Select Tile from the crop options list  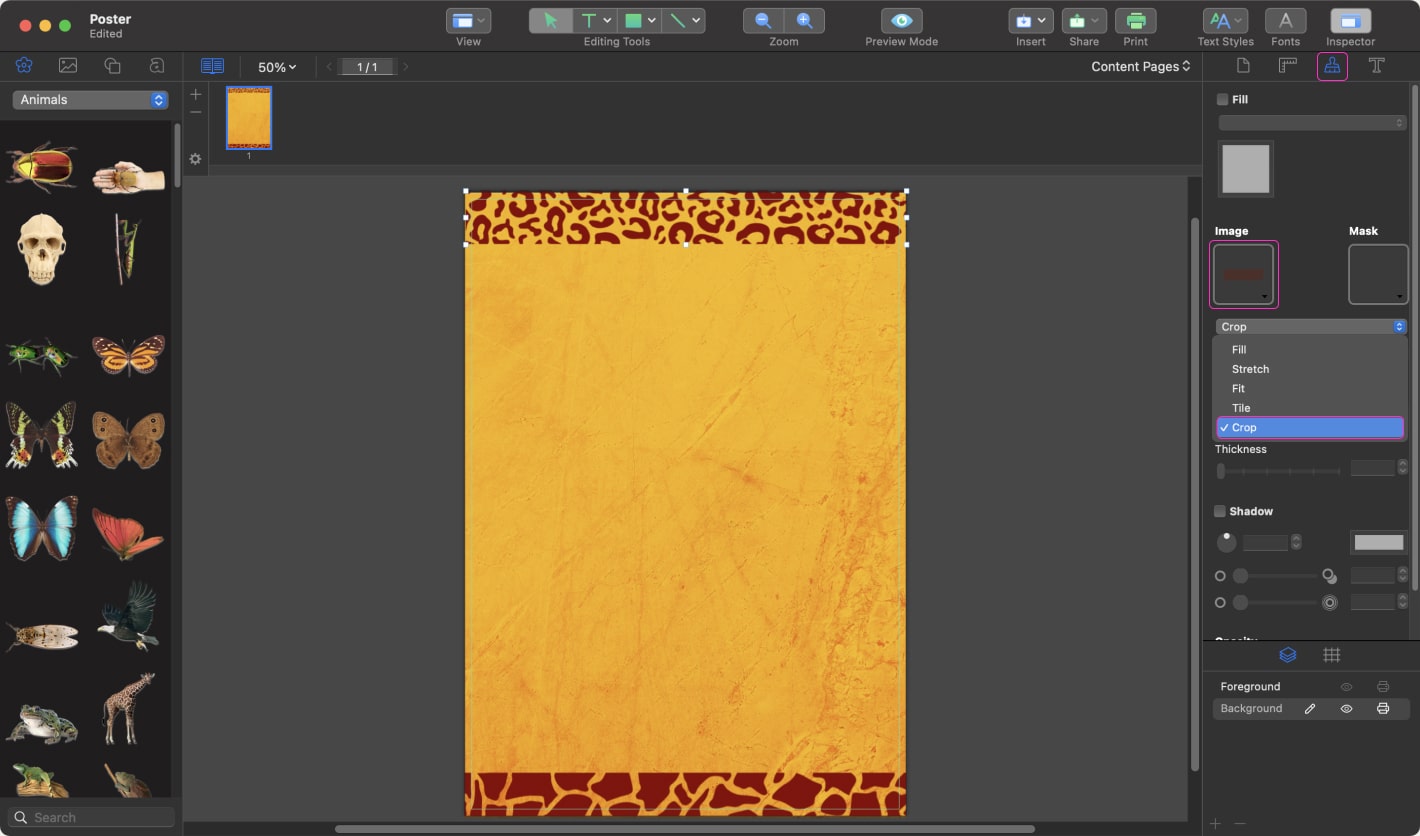coord(1241,408)
